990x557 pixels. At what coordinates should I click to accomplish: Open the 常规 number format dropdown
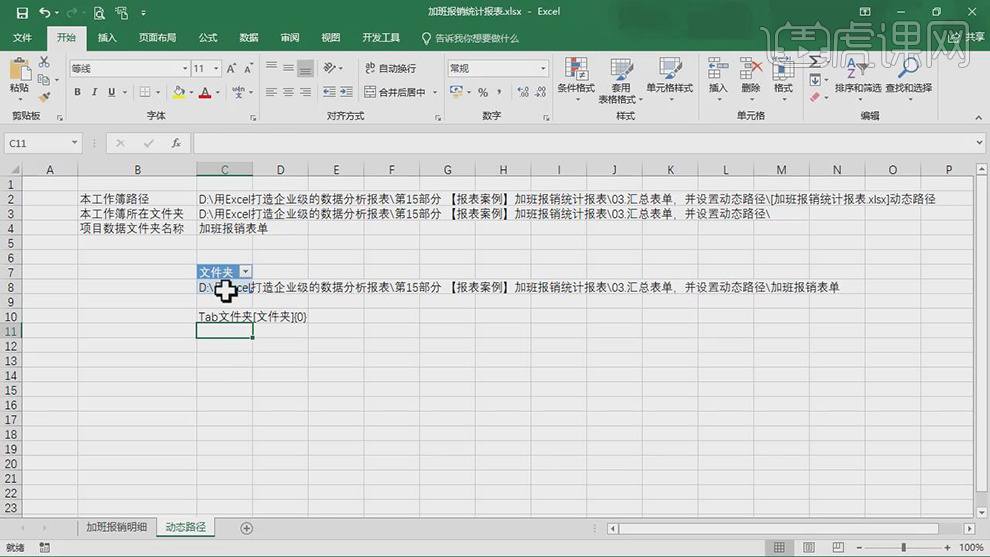[x=543, y=68]
